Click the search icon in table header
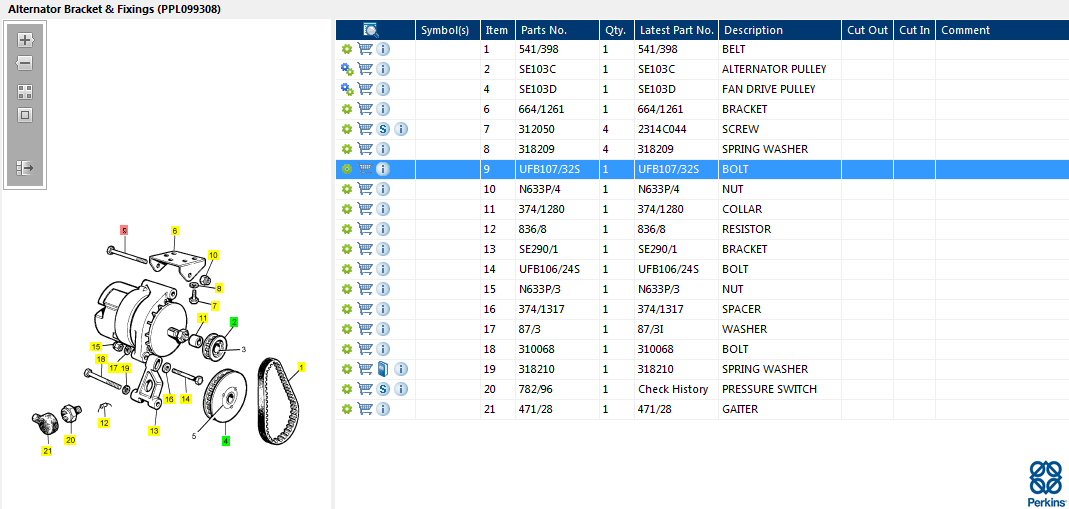This screenshot has height=509, width=1069. tap(371, 30)
